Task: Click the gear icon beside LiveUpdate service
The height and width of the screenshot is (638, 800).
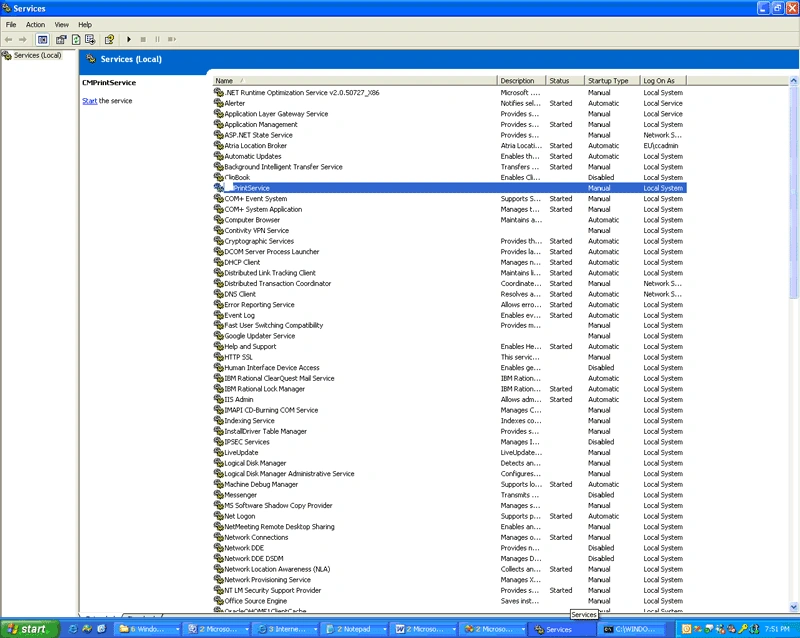Action: pyautogui.click(x=218, y=453)
